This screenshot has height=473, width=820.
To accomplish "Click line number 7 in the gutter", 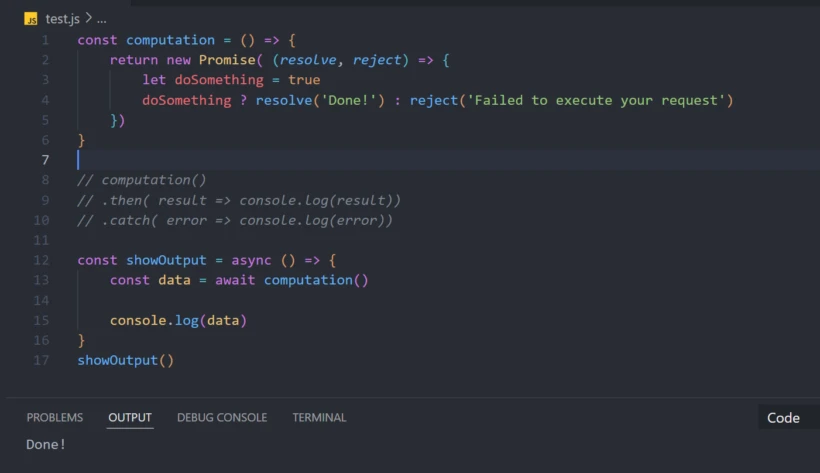I will pos(45,160).
